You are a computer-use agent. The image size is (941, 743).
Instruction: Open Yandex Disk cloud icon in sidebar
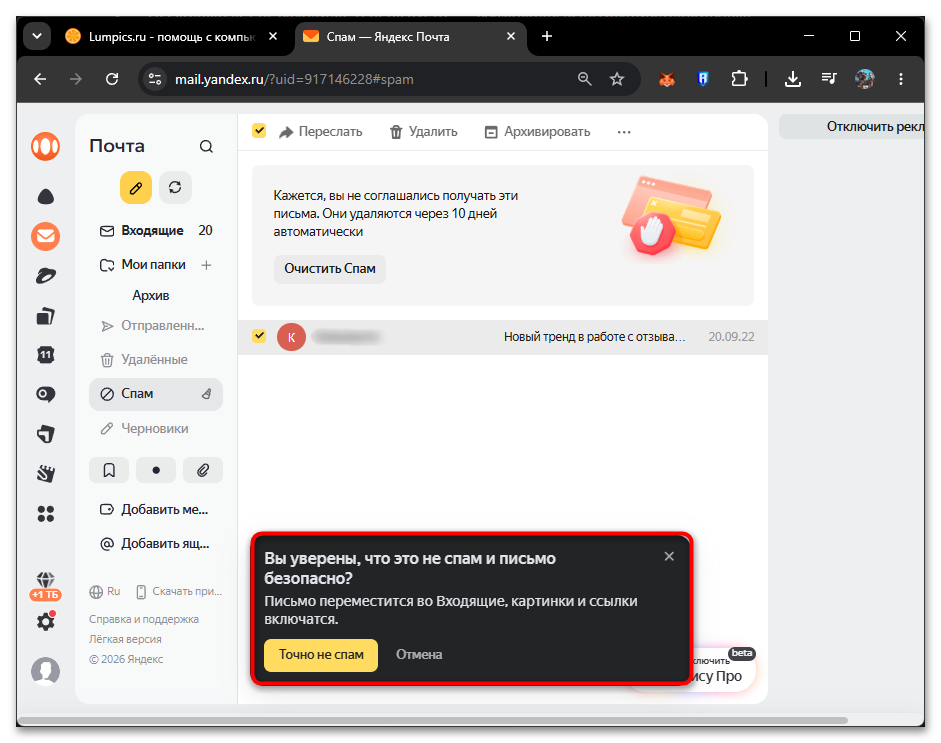coord(46,197)
